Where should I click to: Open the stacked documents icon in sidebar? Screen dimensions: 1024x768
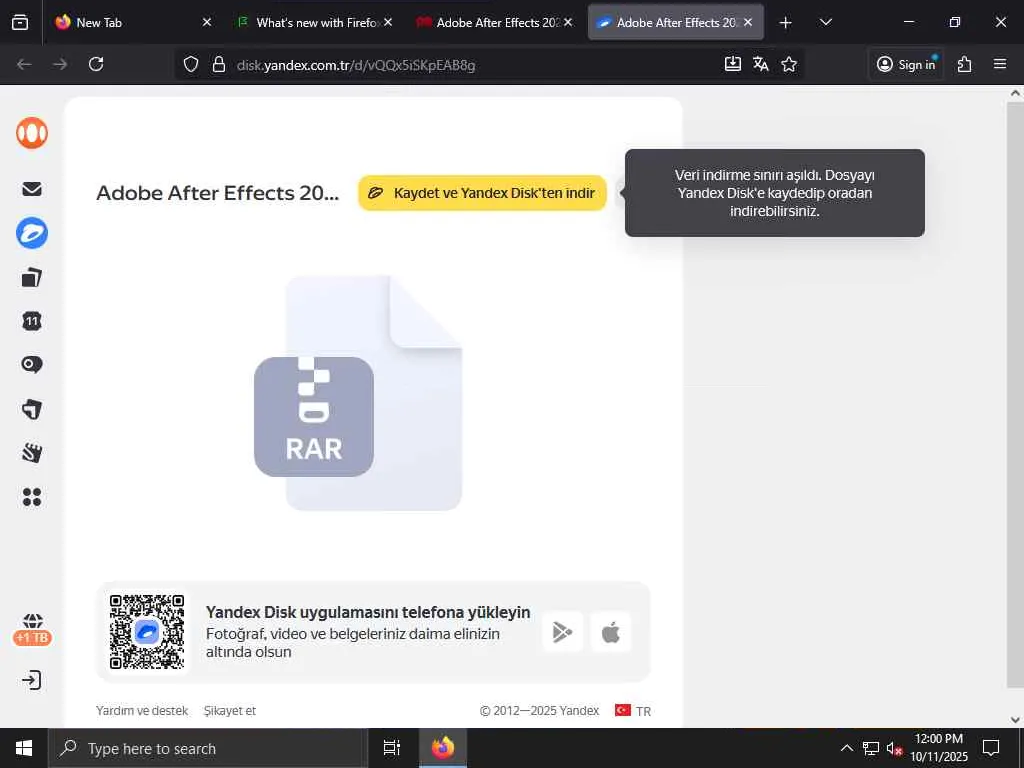32,278
